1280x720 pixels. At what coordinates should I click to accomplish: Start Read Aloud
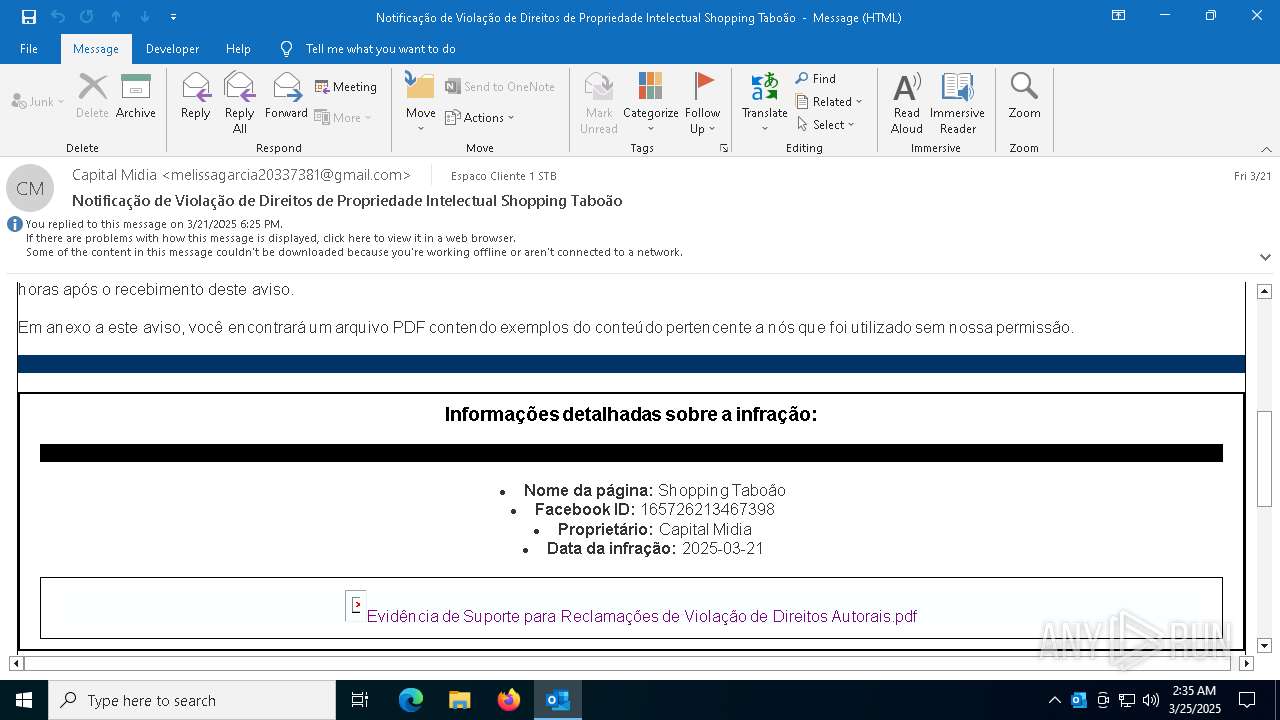pos(907,103)
